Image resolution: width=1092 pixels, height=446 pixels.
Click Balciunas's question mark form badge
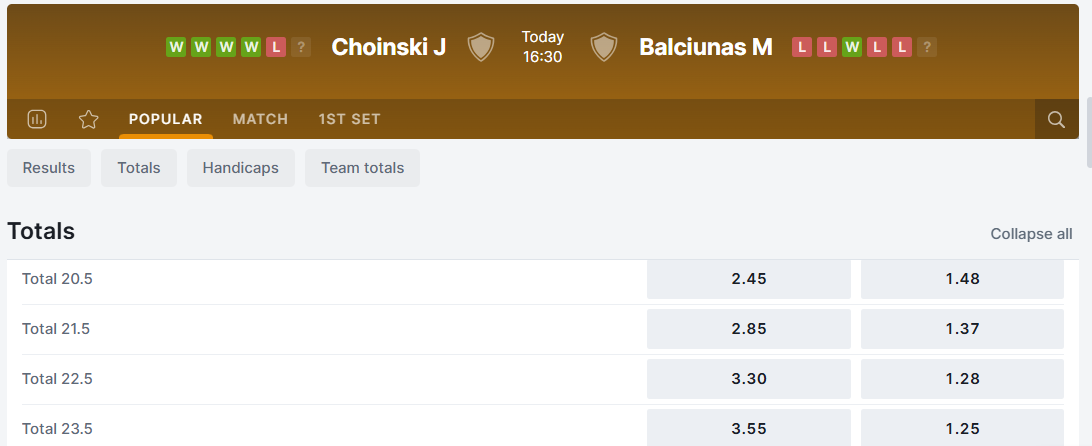[x=927, y=47]
